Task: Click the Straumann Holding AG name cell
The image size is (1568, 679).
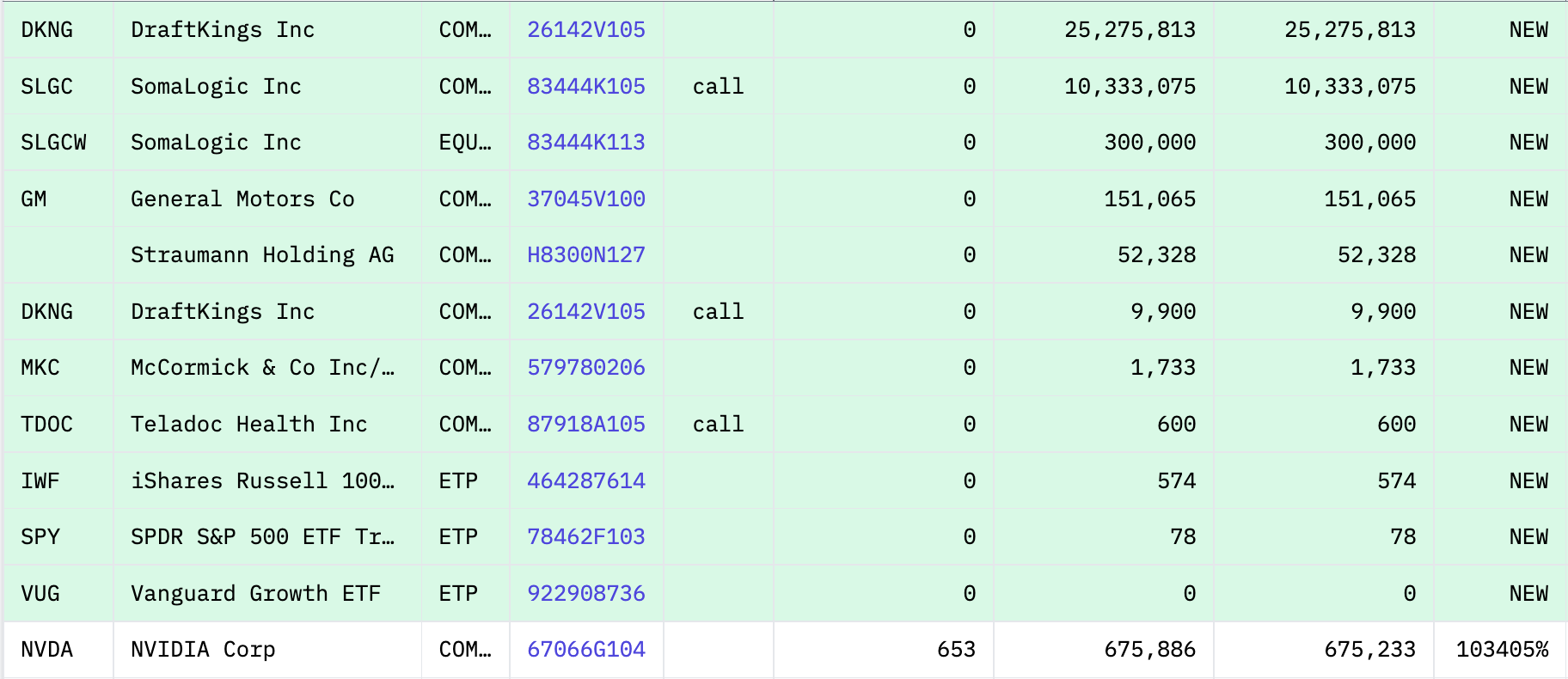Action: [262, 255]
